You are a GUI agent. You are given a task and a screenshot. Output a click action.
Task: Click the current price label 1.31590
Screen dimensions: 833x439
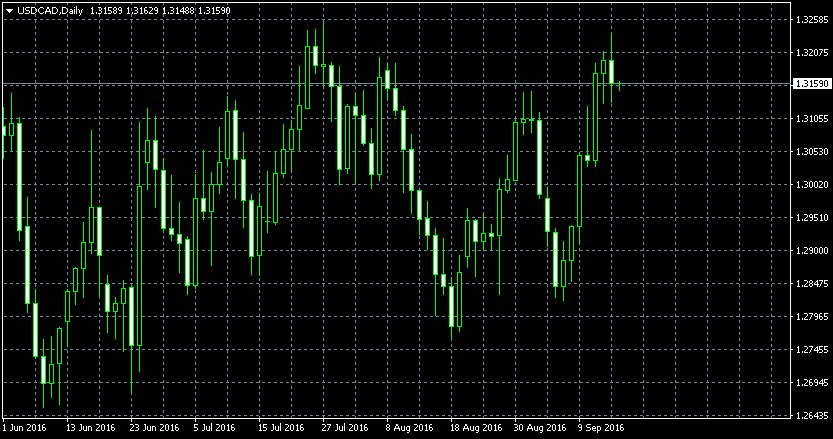(811, 84)
